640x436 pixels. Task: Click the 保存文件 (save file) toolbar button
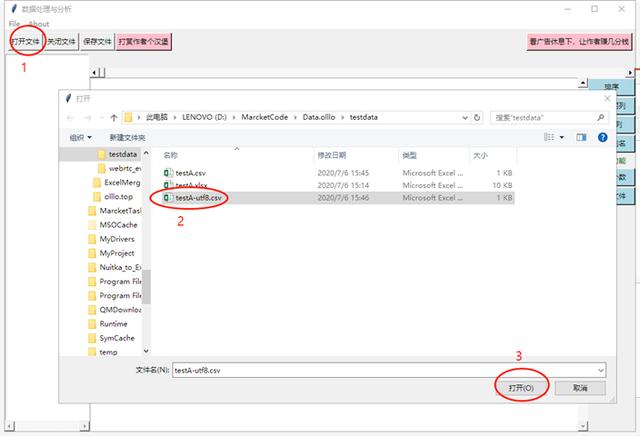coord(97,42)
